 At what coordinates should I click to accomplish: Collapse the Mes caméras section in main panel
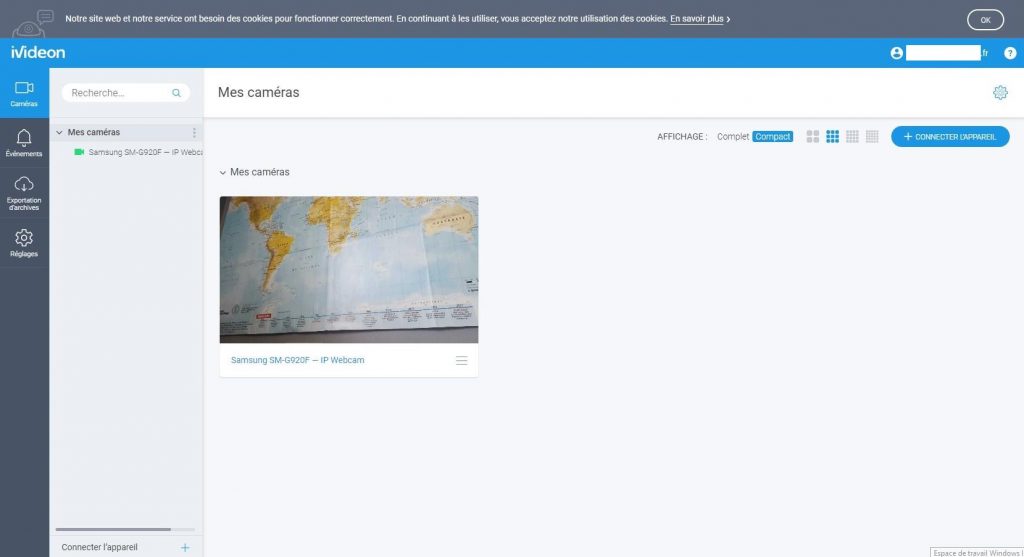[223, 173]
